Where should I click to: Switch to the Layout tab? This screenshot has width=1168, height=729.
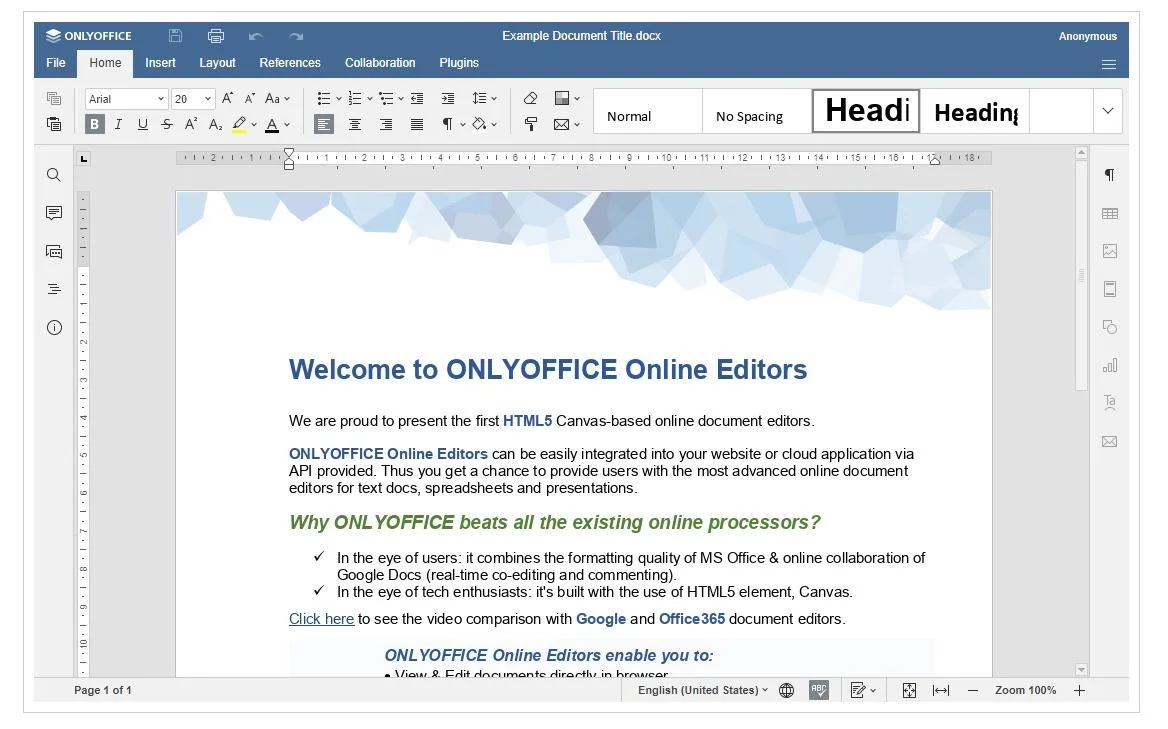click(218, 63)
